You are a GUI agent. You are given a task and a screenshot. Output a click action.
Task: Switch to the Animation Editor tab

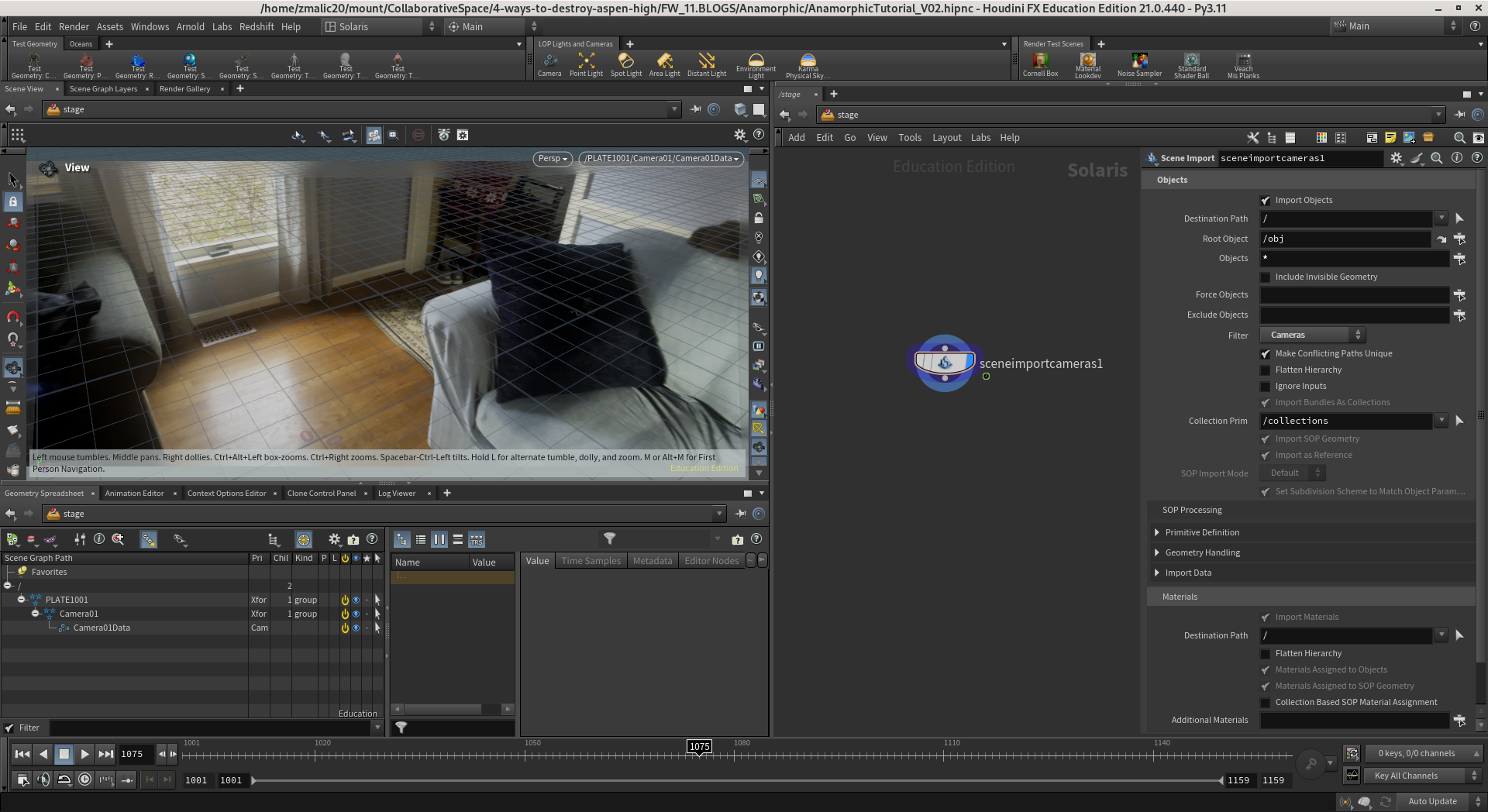pos(134,494)
